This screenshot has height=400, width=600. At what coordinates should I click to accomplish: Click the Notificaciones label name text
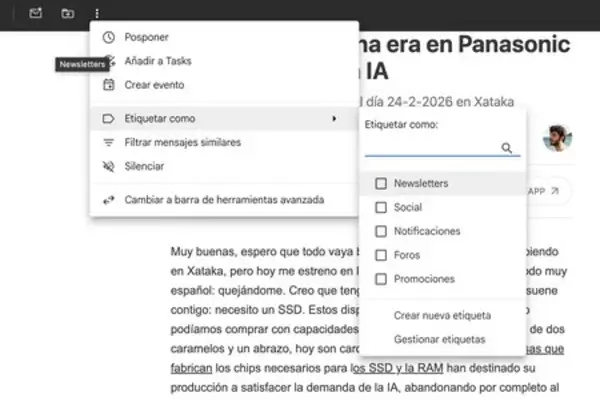[427, 231]
